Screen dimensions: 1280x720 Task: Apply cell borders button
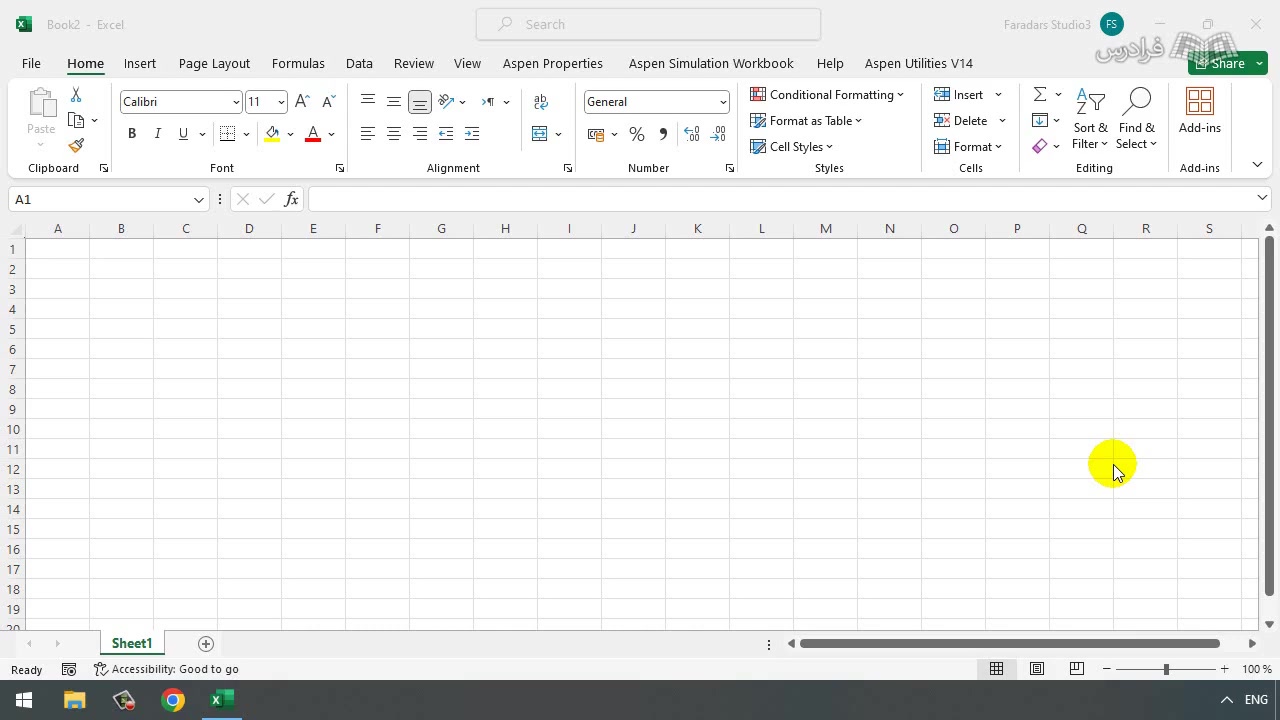227,134
